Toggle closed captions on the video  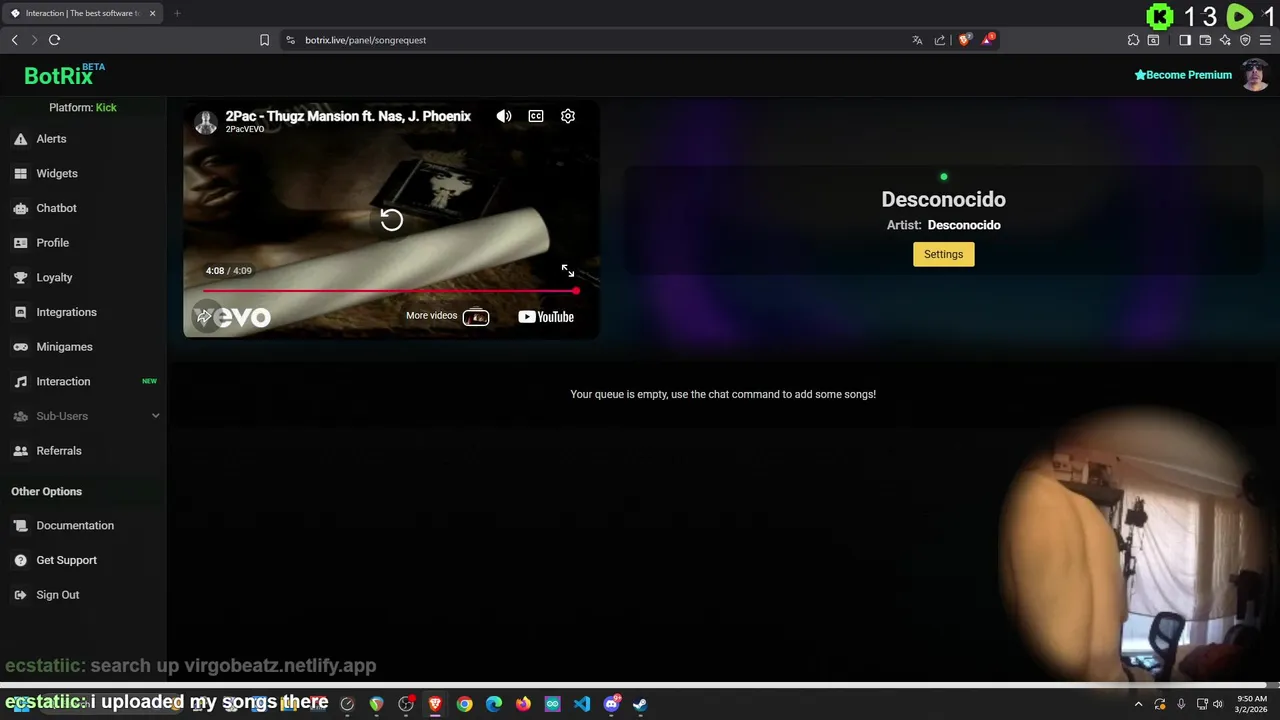(x=536, y=116)
